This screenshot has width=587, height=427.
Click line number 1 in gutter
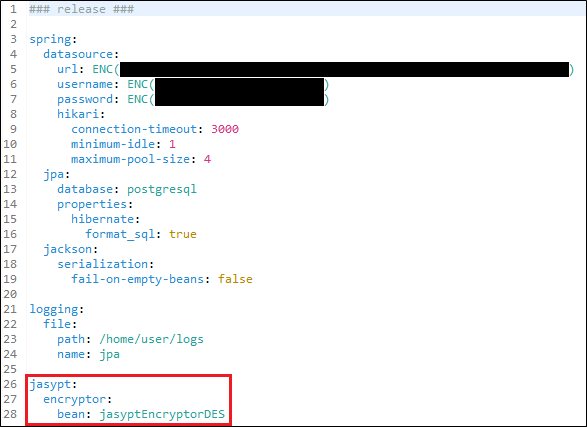coord(13,9)
